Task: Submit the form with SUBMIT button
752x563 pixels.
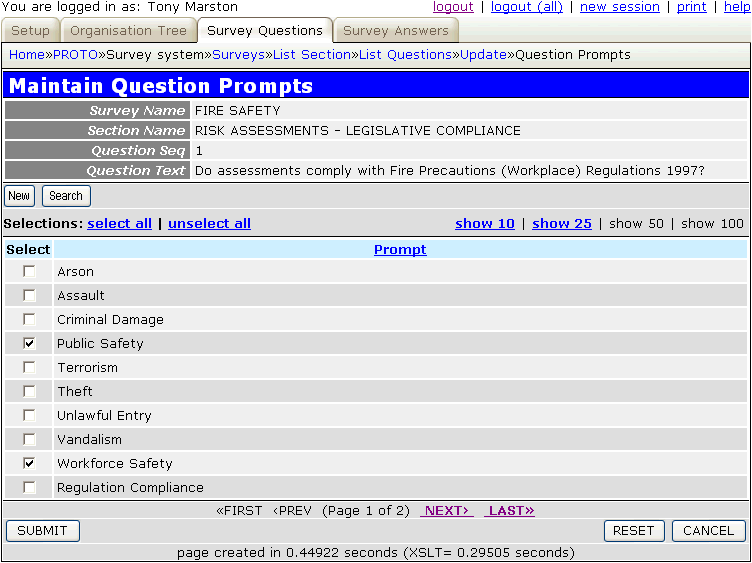Action: (x=42, y=531)
